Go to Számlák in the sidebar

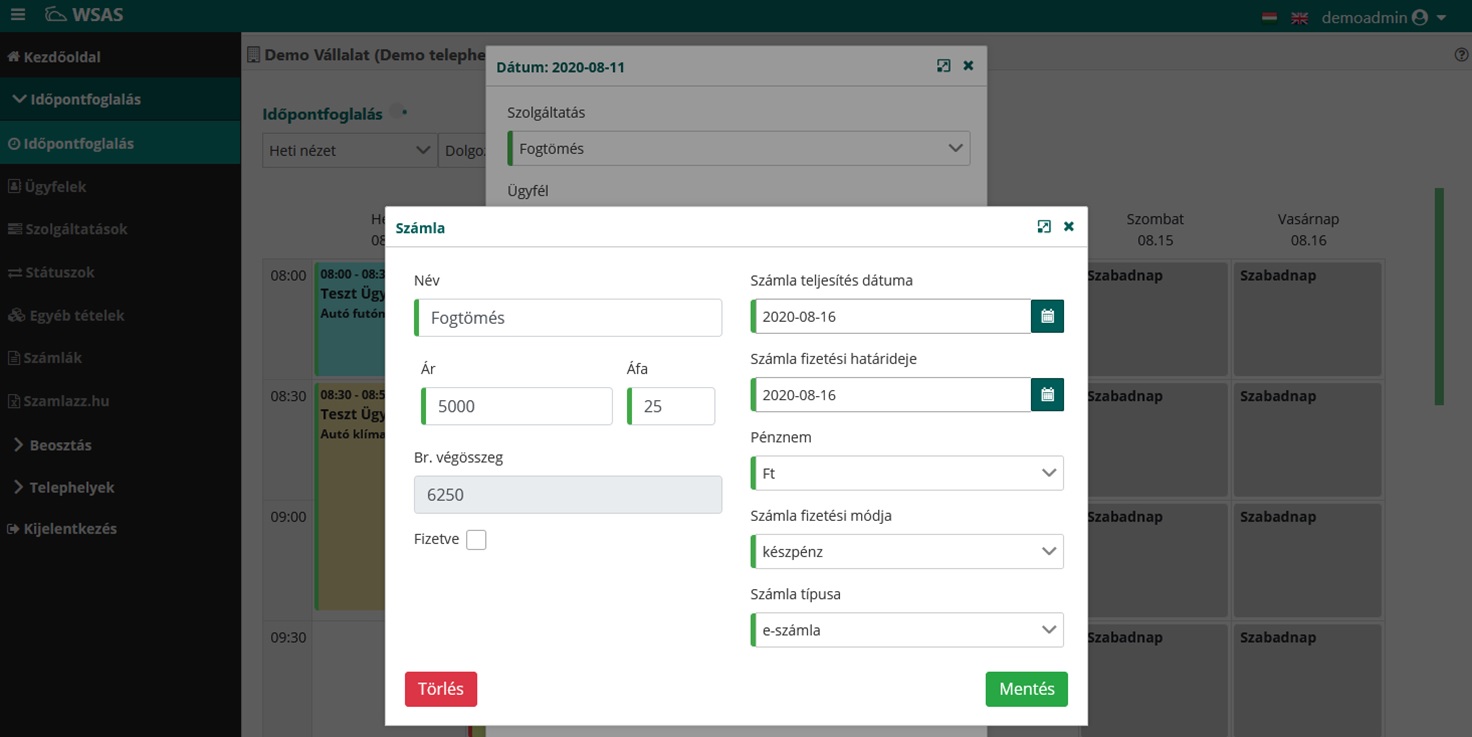tap(53, 358)
